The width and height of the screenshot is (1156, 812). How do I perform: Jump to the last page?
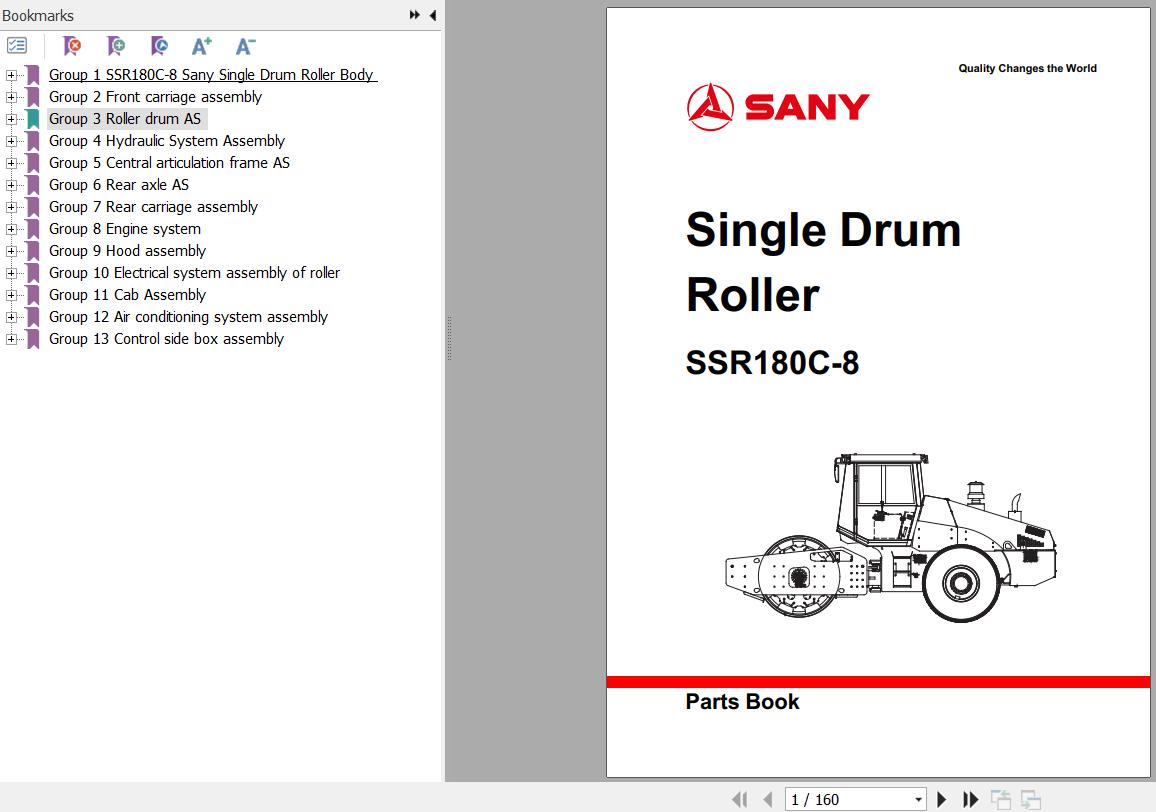(970, 799)
